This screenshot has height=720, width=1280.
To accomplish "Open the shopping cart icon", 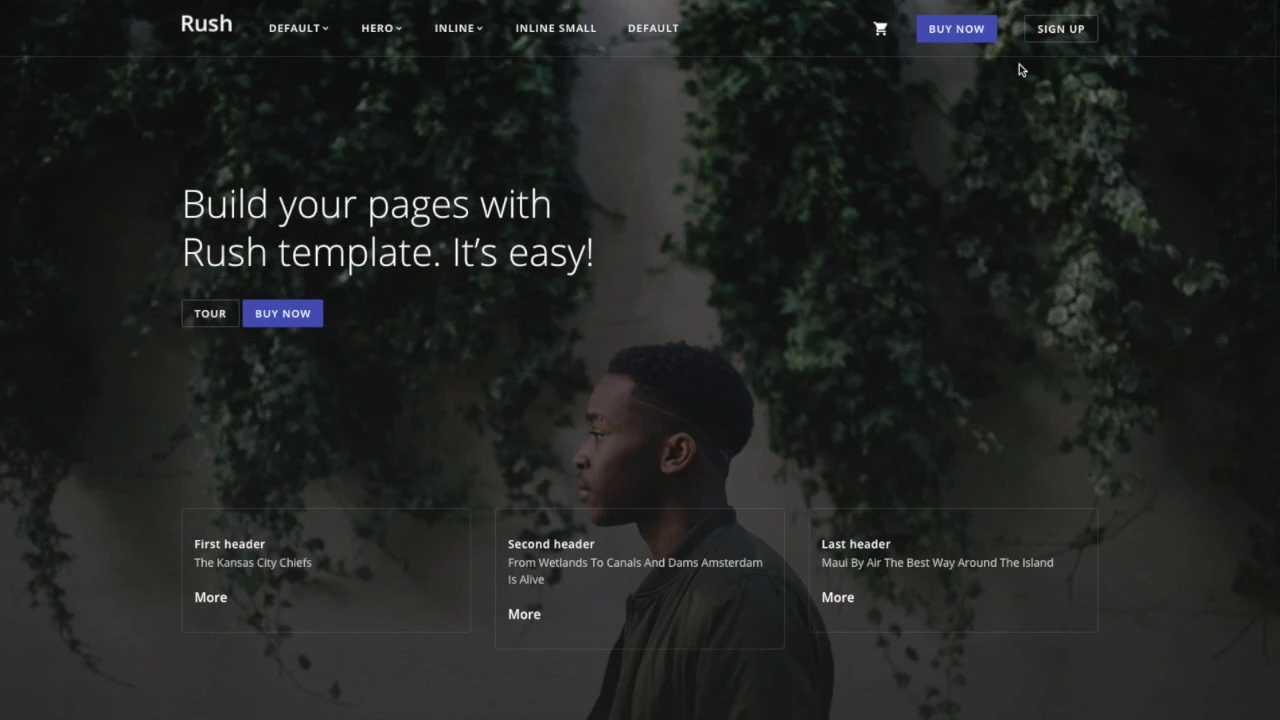I will pos(880,29).
